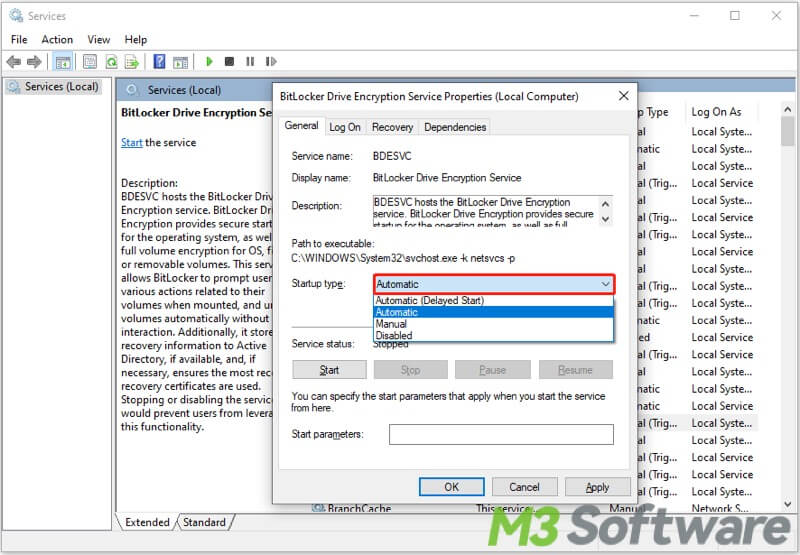Close the BitLocker properties dialog with X
Screen dimensions: 800x555
point(623,96)
